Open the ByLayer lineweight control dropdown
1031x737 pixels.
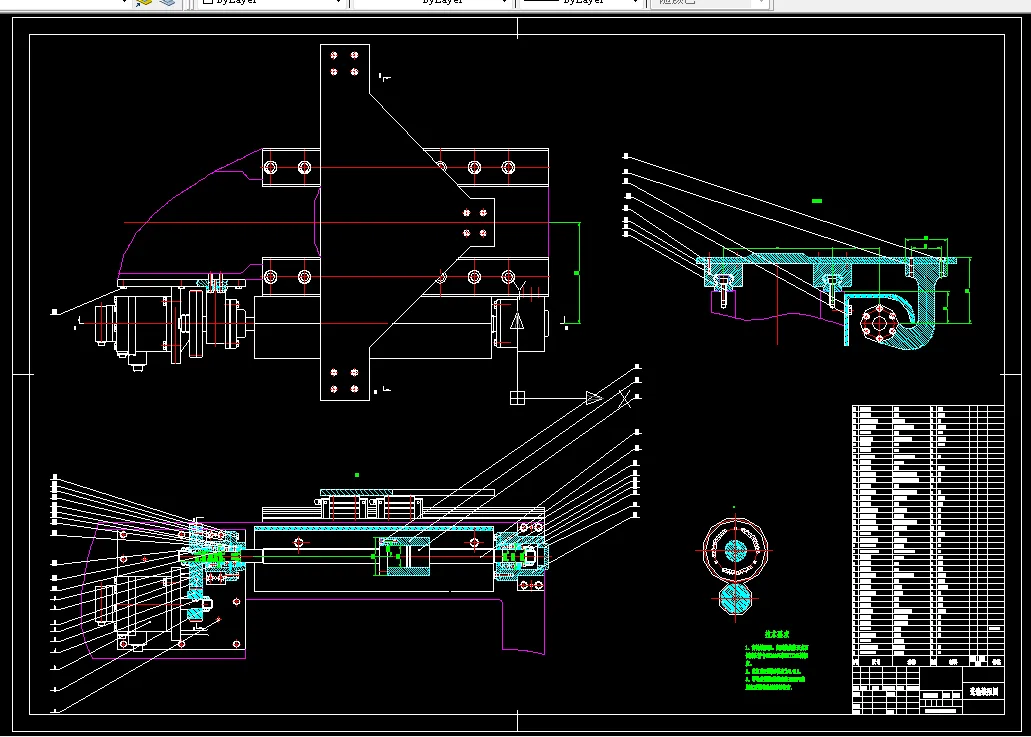pos(581,3)
